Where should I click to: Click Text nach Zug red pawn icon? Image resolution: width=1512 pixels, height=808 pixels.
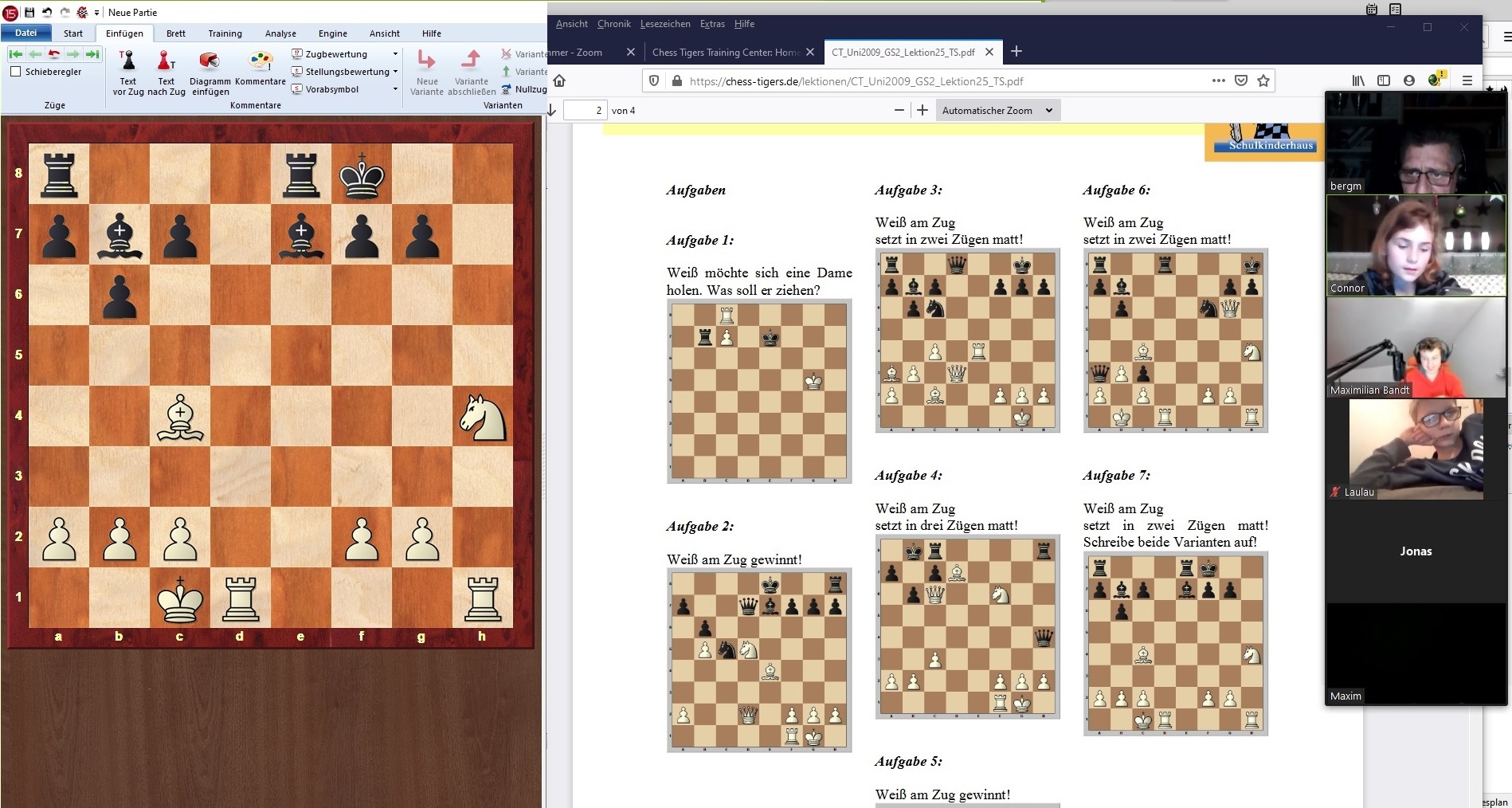(166, 61)
